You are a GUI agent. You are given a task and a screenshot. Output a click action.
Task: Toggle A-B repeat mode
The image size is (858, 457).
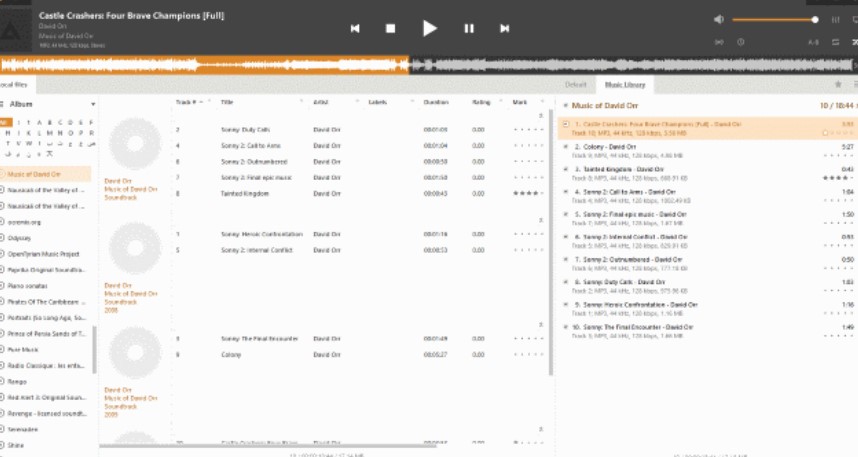[x=814, y=42]
